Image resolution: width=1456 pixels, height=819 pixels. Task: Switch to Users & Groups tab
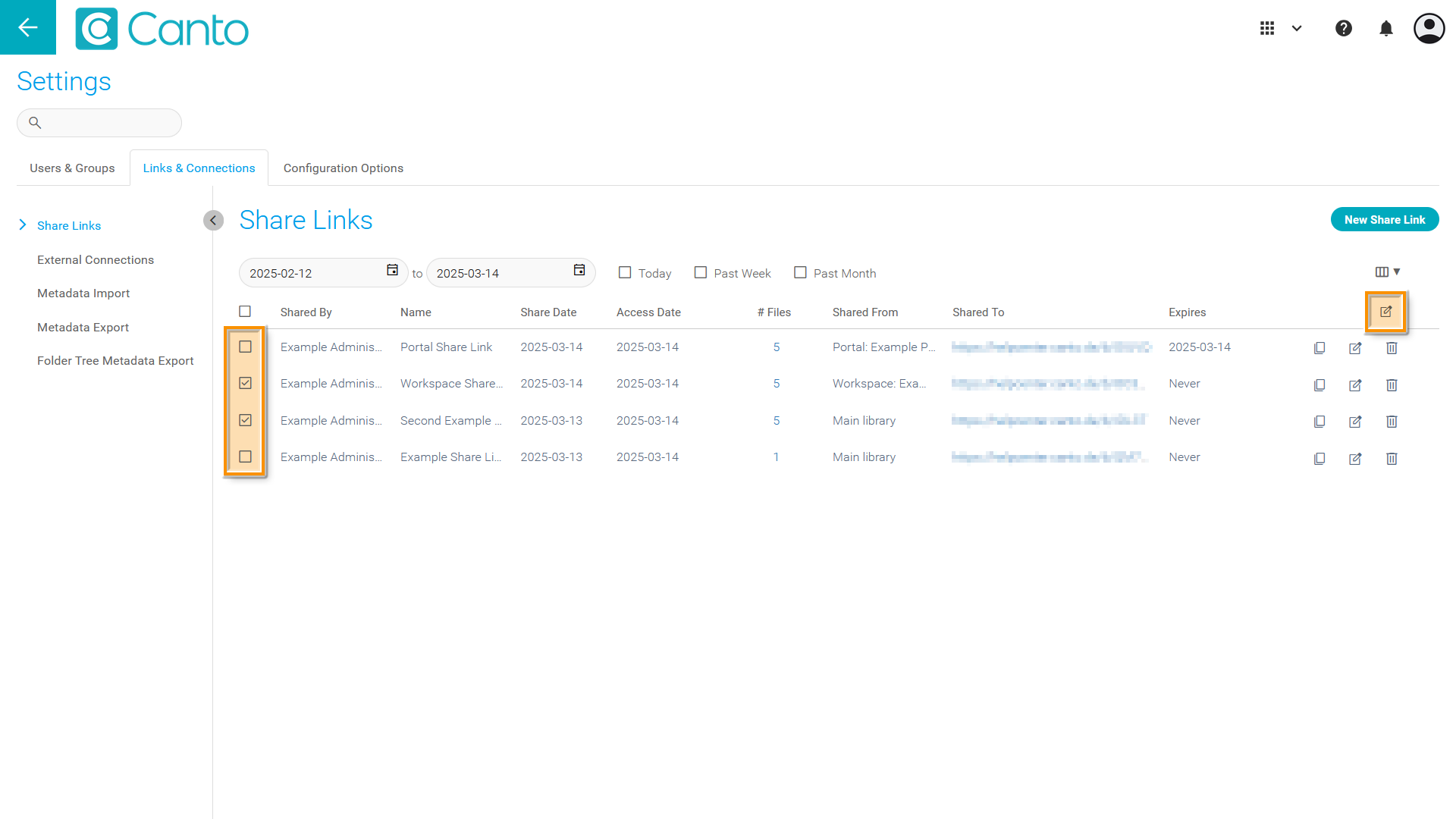(72, 168)
